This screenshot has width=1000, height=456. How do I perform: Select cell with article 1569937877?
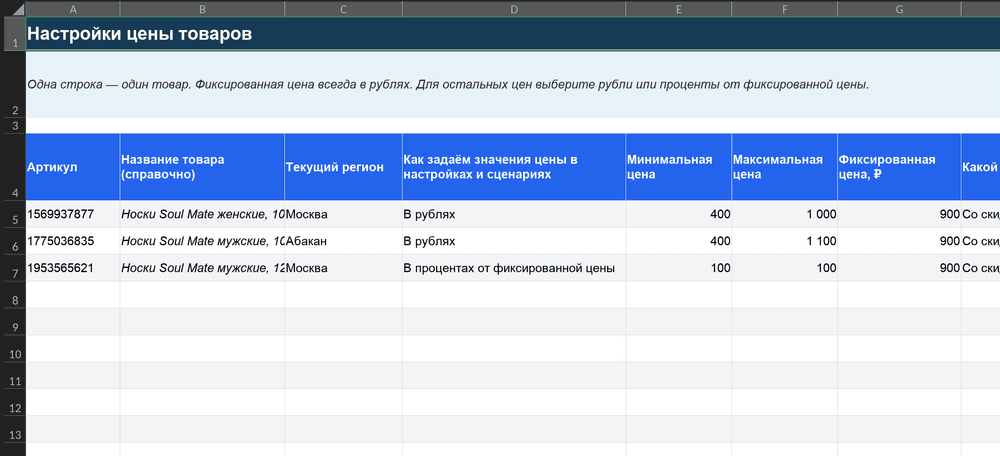coord(73,214)
